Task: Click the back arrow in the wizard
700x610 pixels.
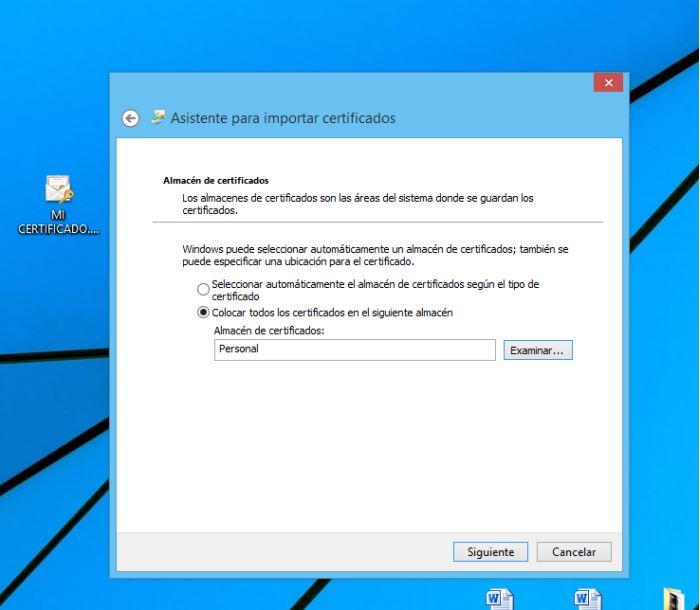Action: (130, 118)
